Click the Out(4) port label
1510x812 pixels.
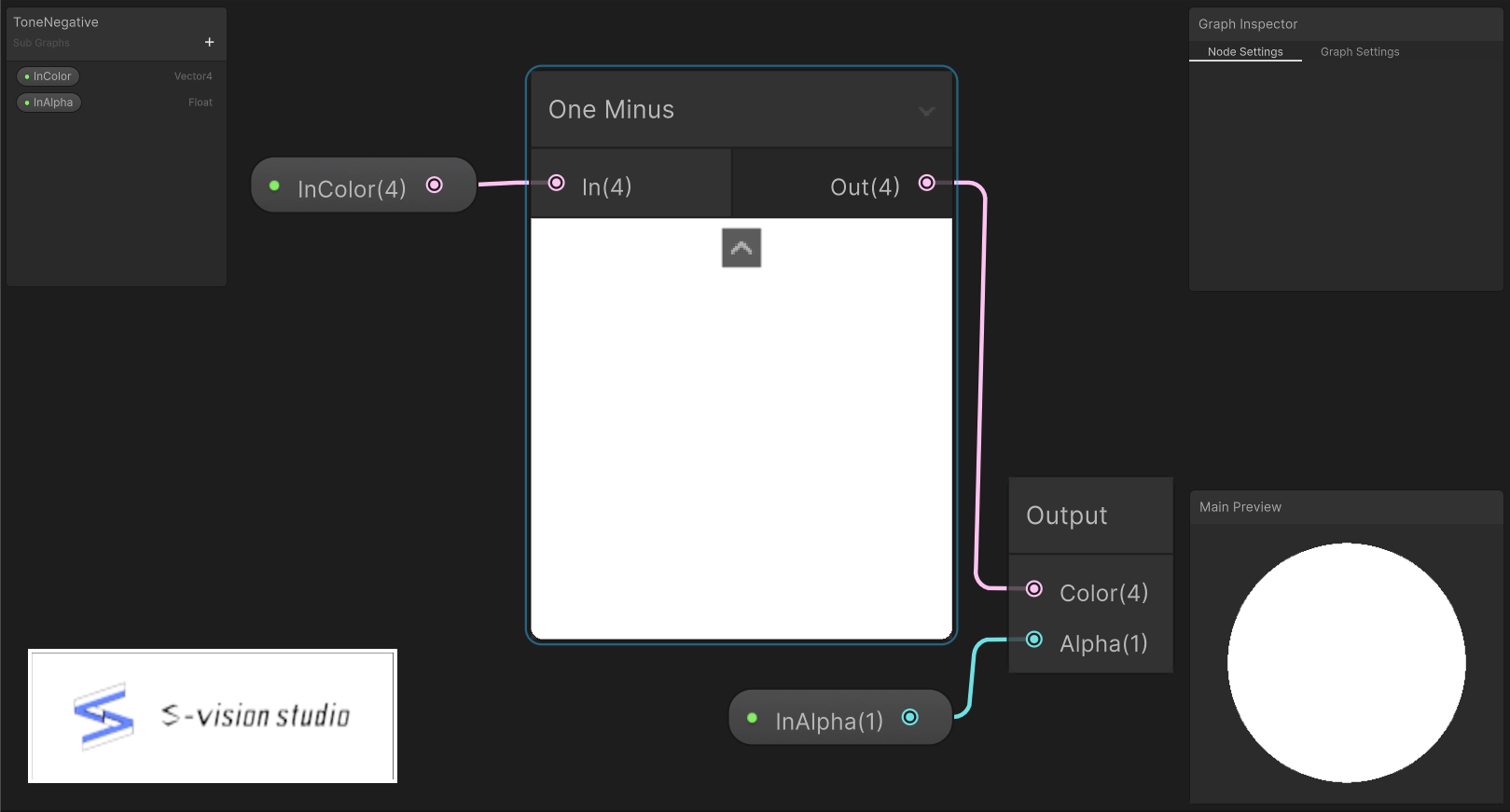[x=866, y=187]
